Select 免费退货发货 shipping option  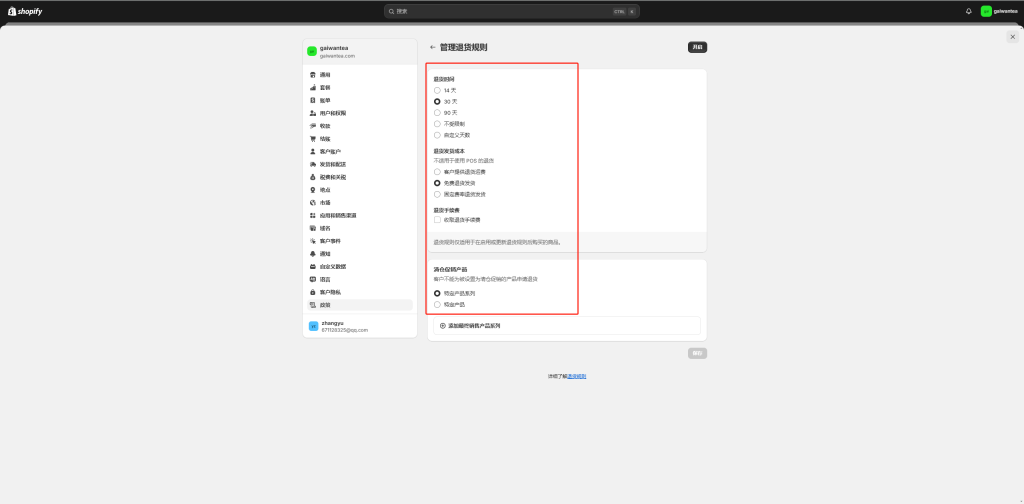(438, 183)
